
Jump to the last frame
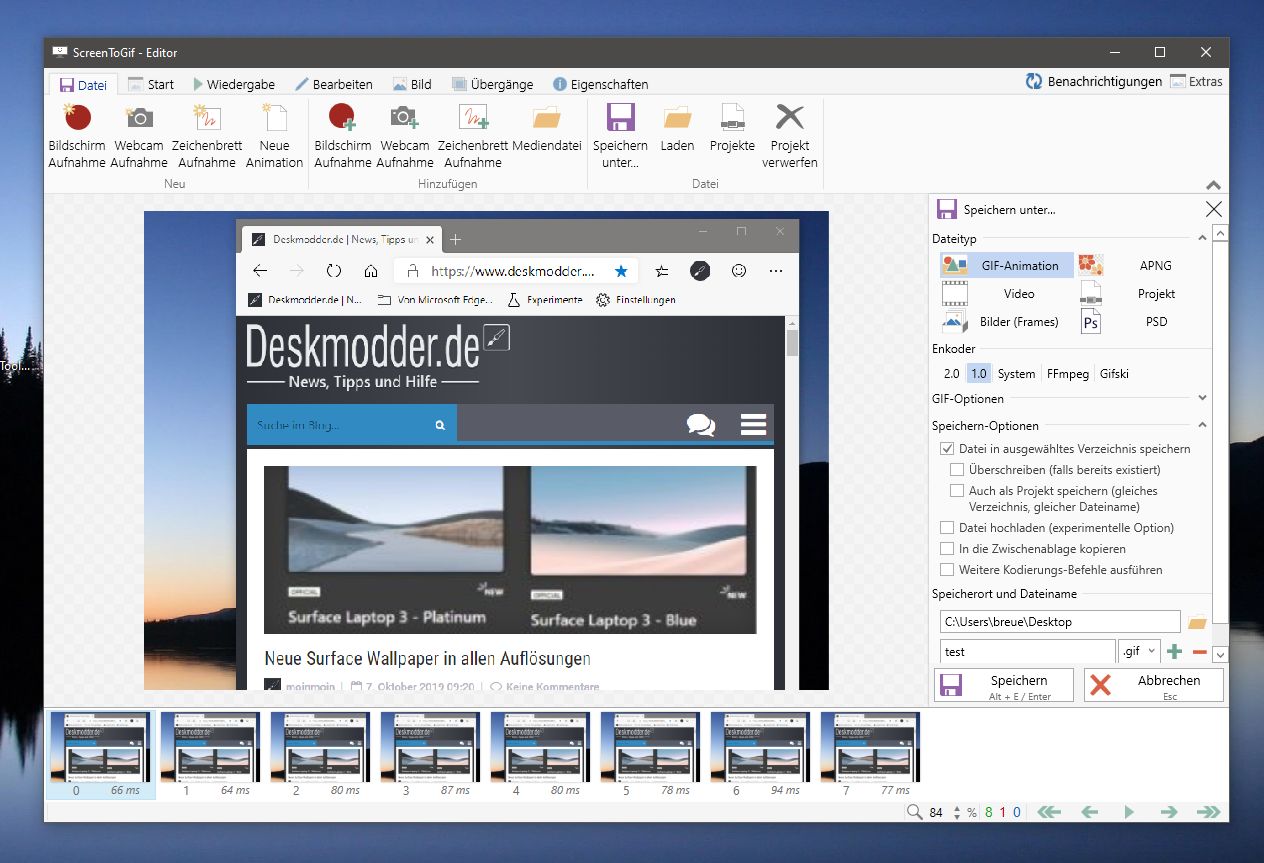(1208, 812)
